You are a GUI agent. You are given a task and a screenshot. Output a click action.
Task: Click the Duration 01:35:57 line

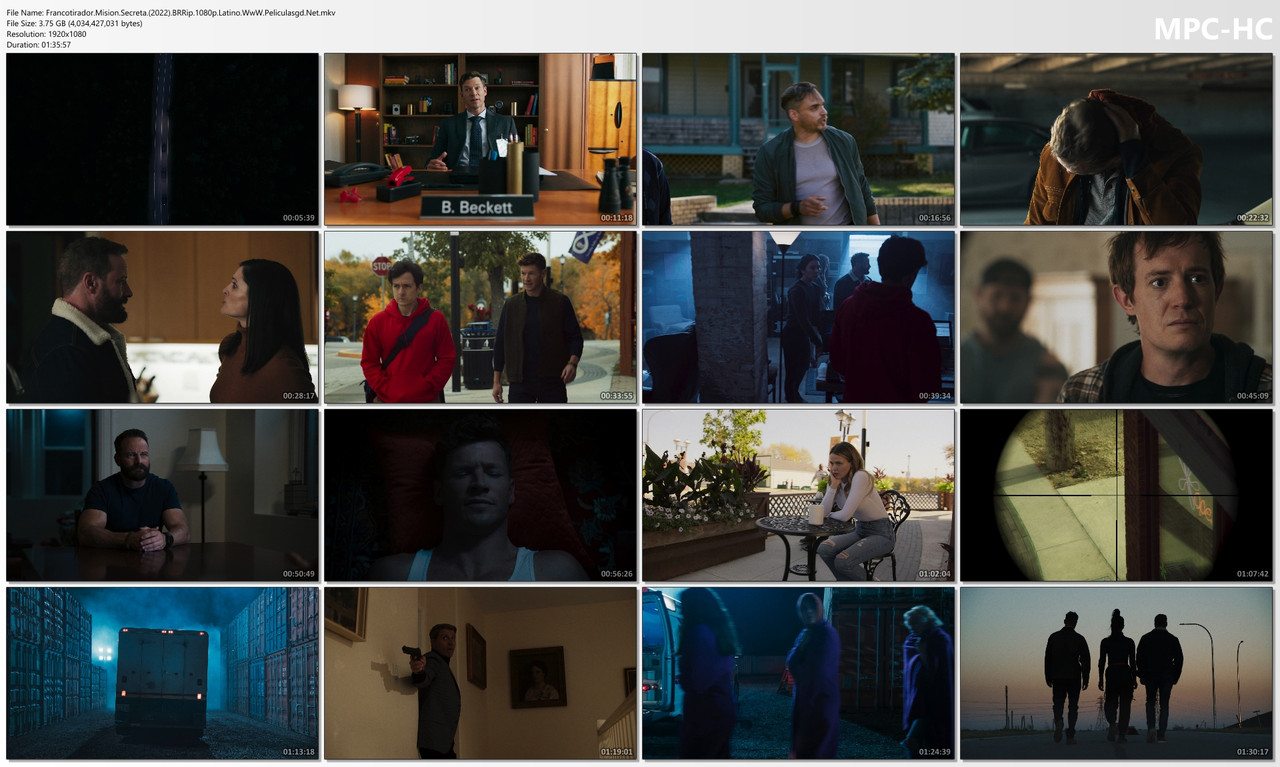(x=38, y=45)
